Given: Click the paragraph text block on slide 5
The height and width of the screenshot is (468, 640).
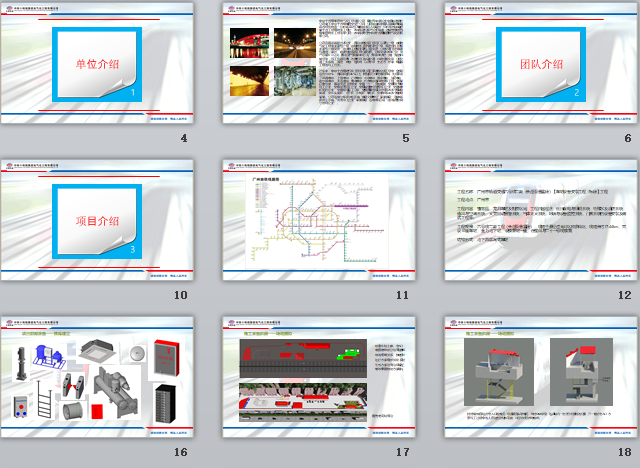Looking at the screenshot, I should (x=361, y=60).
